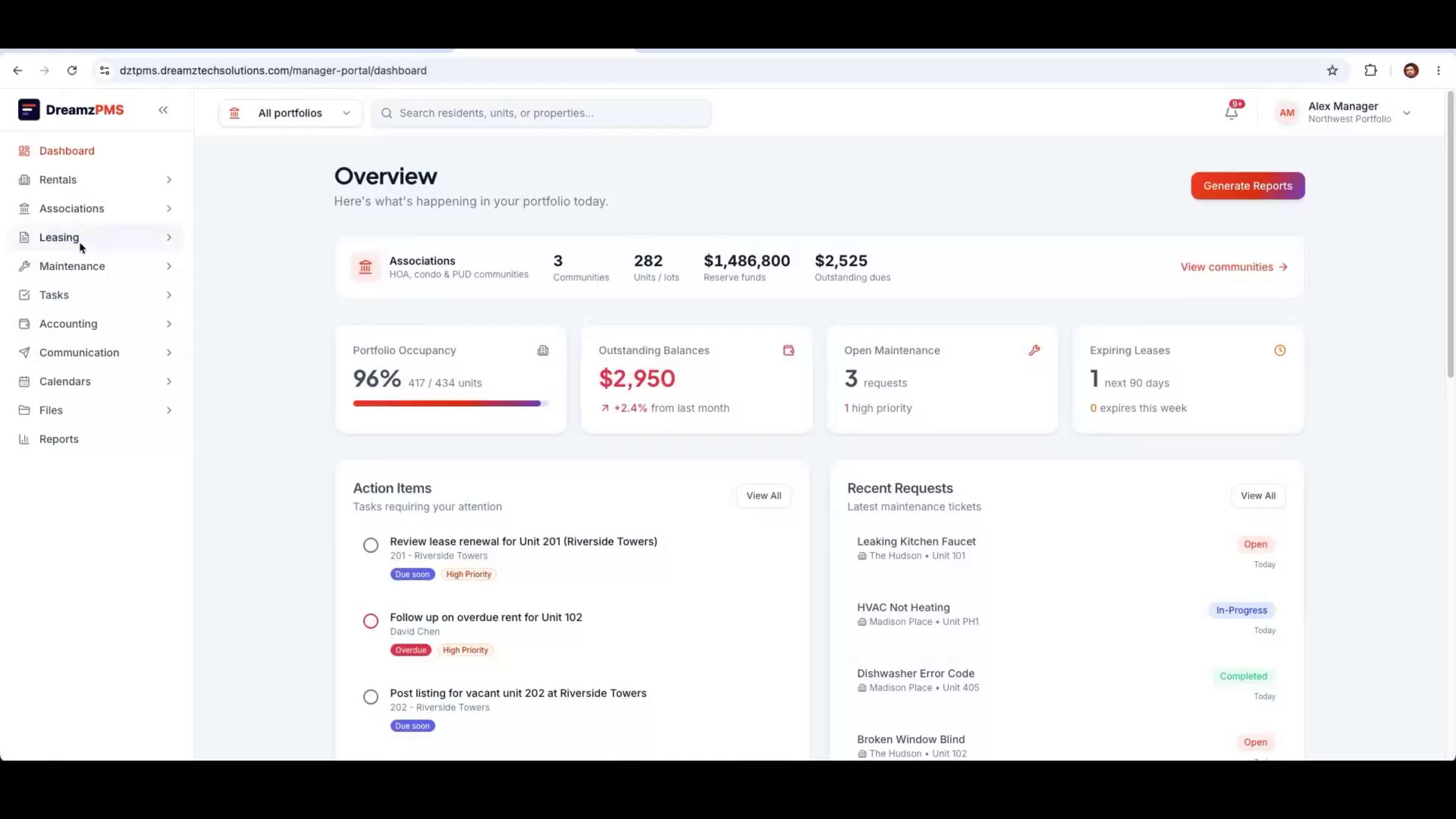
Task: Click the Completed status badge on Dishwasher Error Code
Action: pyautogui.click(x=1244, y=676)
